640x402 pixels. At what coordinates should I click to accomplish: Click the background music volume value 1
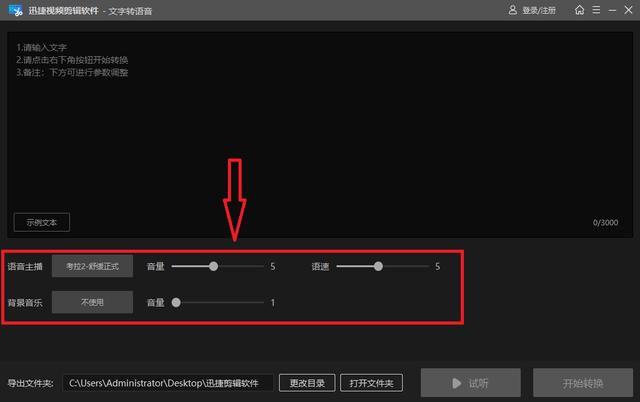pyautogui.click(x=273, y=302)
